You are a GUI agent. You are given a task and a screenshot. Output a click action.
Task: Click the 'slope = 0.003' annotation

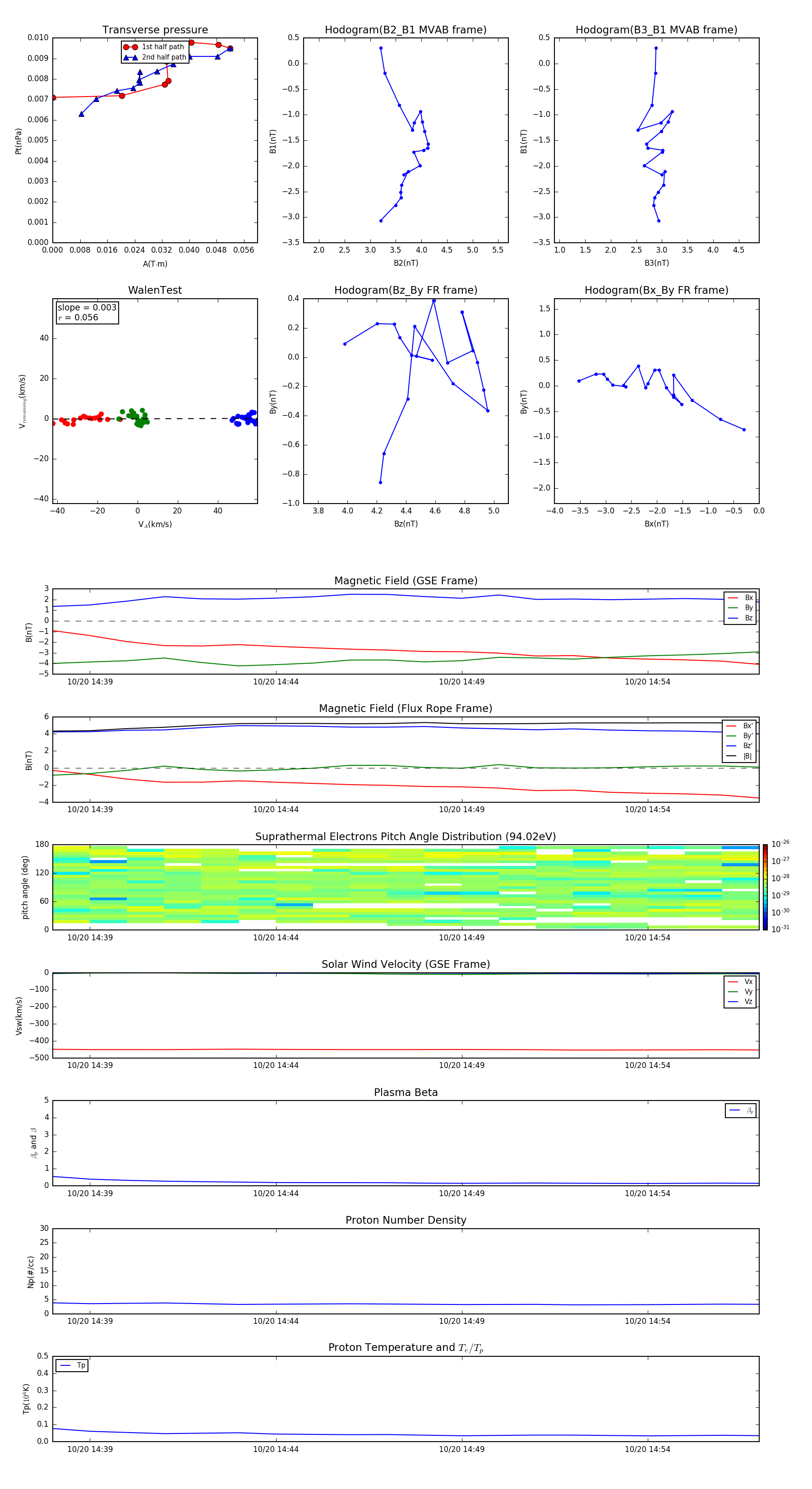coord(87,308)
